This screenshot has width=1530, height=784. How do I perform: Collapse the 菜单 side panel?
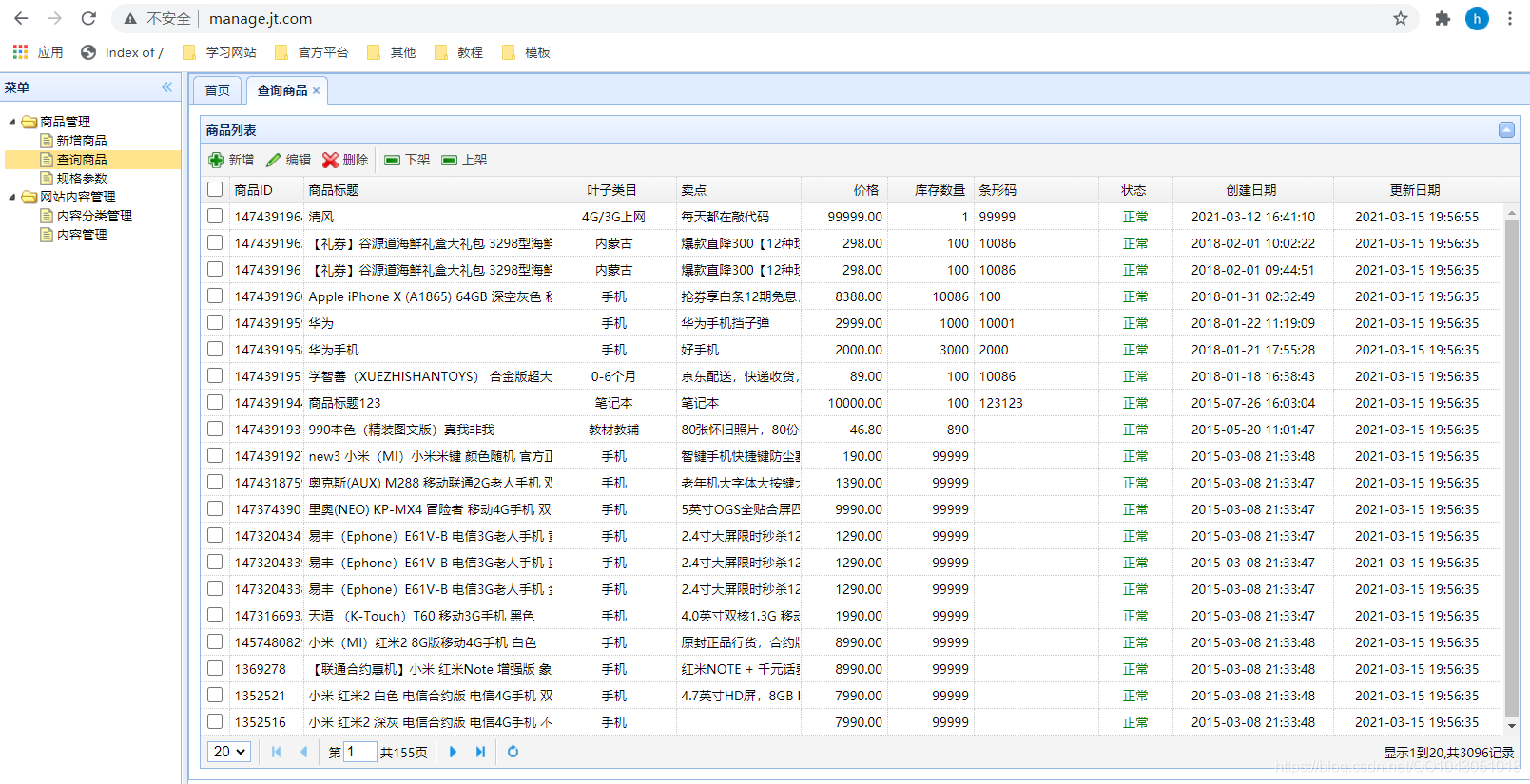click(167, 86)
